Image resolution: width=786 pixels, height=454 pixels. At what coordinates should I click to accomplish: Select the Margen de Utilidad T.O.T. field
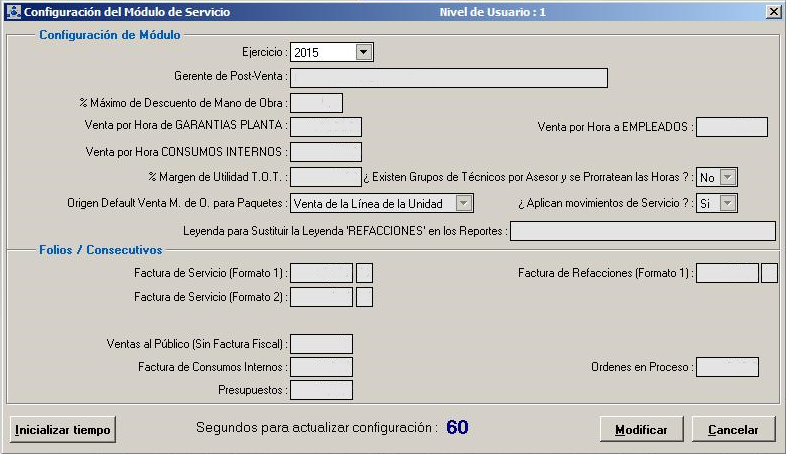point(325,177)
